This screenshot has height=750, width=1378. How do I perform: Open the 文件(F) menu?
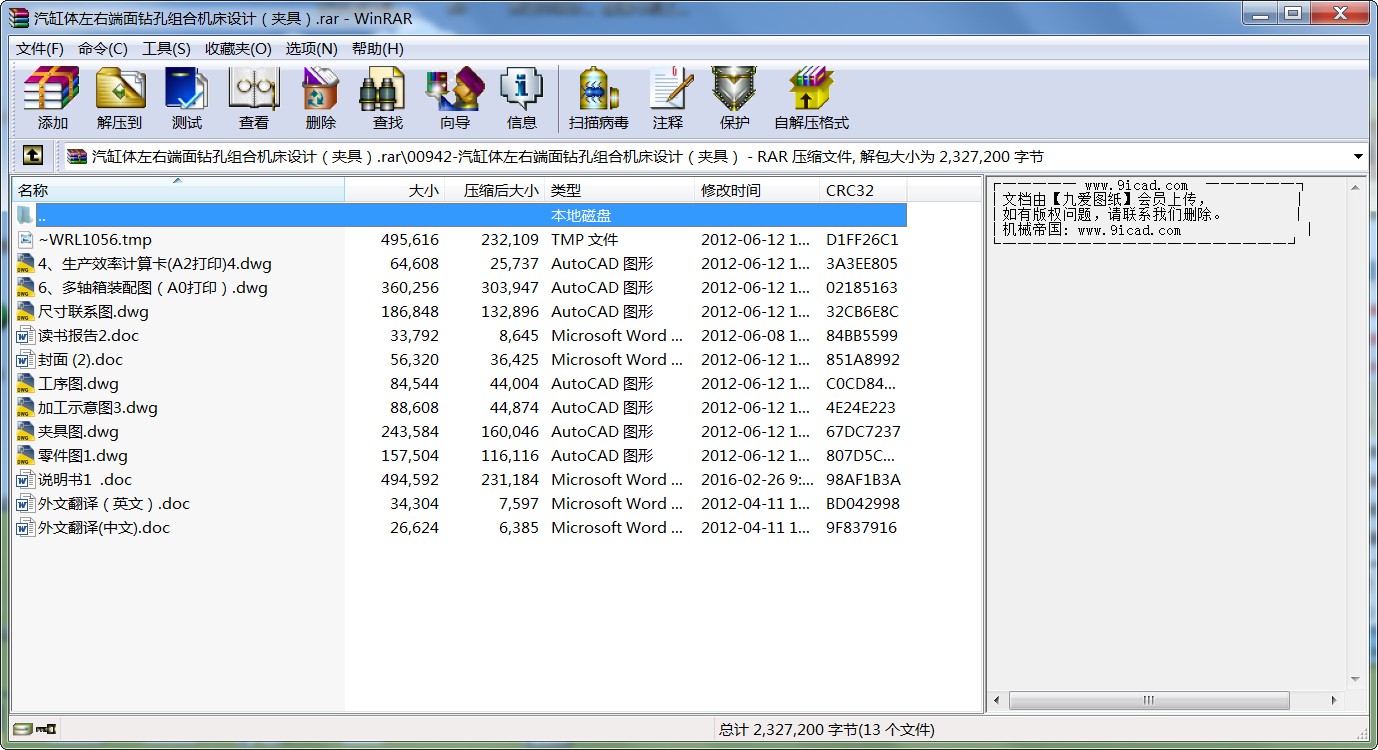tap(40, 49)
